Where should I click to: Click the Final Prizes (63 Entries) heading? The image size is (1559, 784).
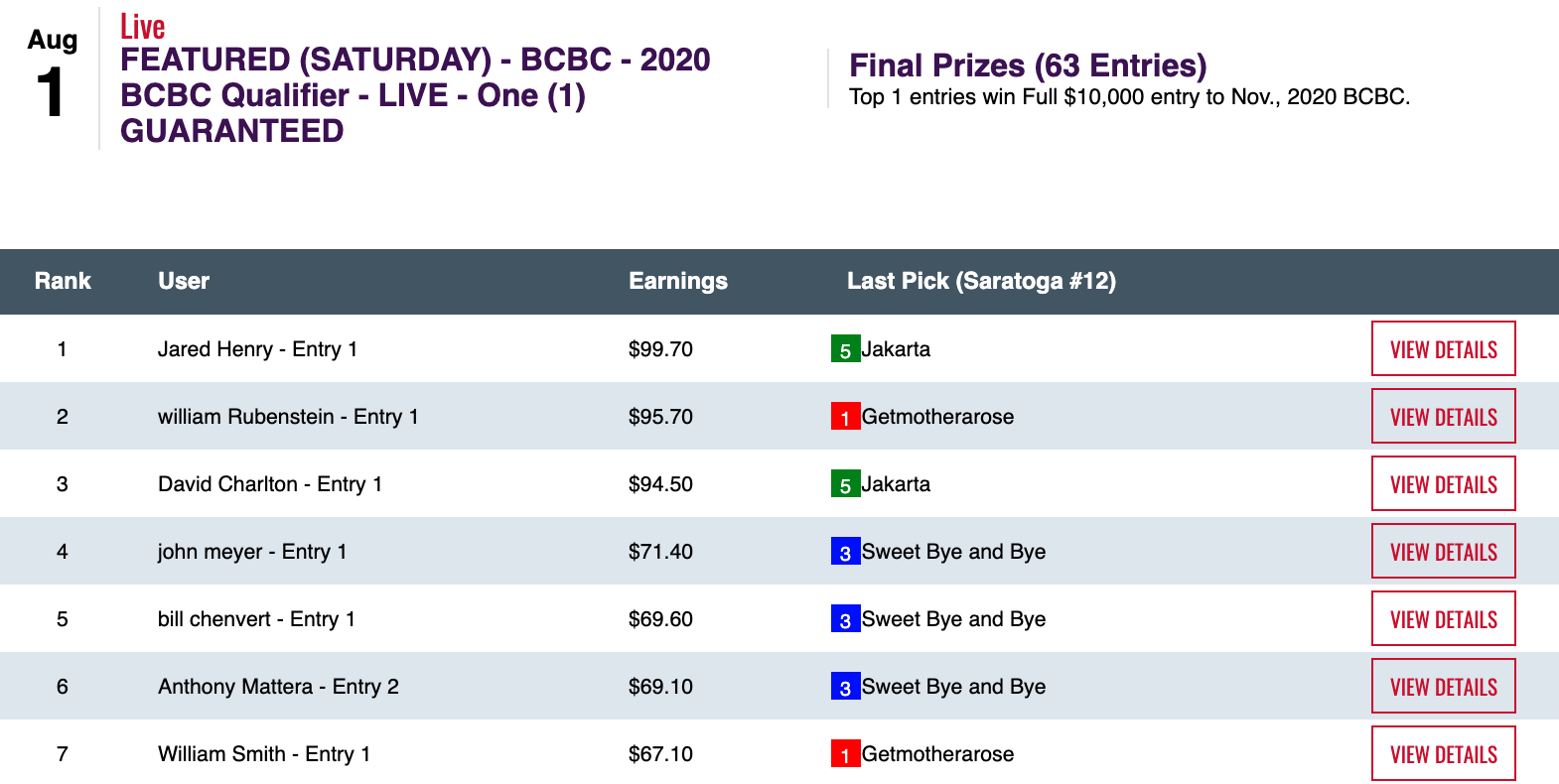1028,65
